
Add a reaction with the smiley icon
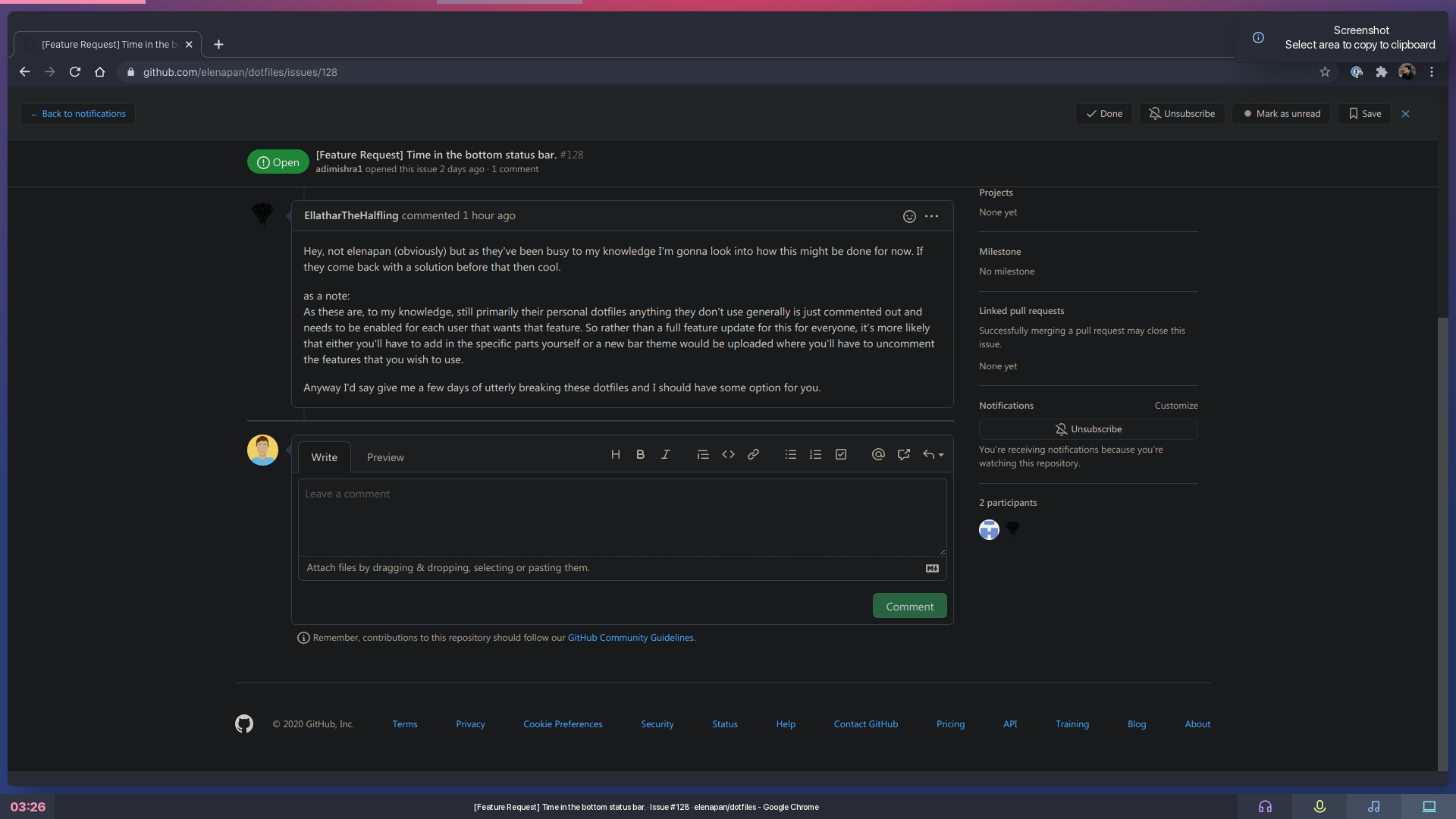pyautogui.click(x=909, y=217)
